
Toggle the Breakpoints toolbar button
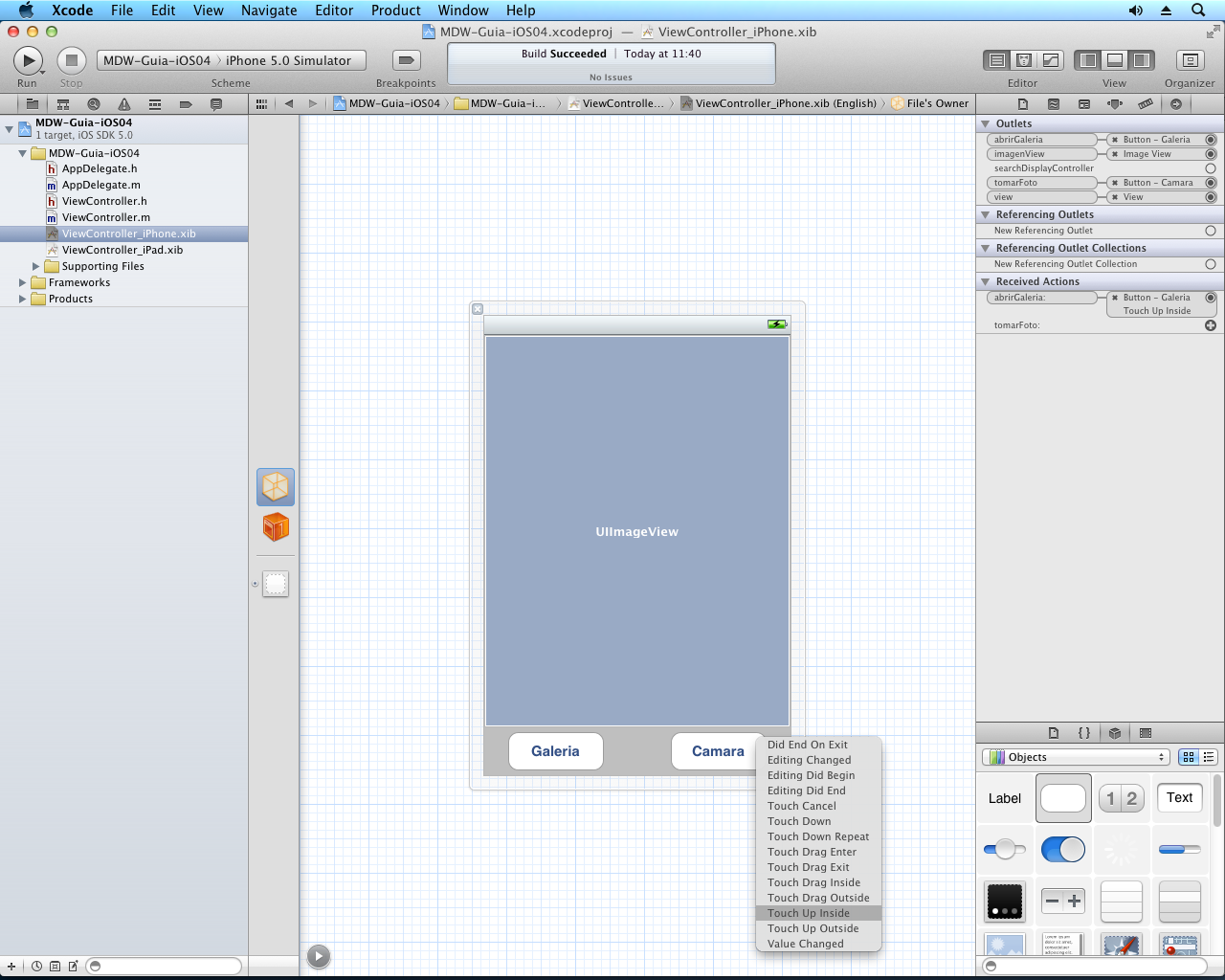pos(407,60)
